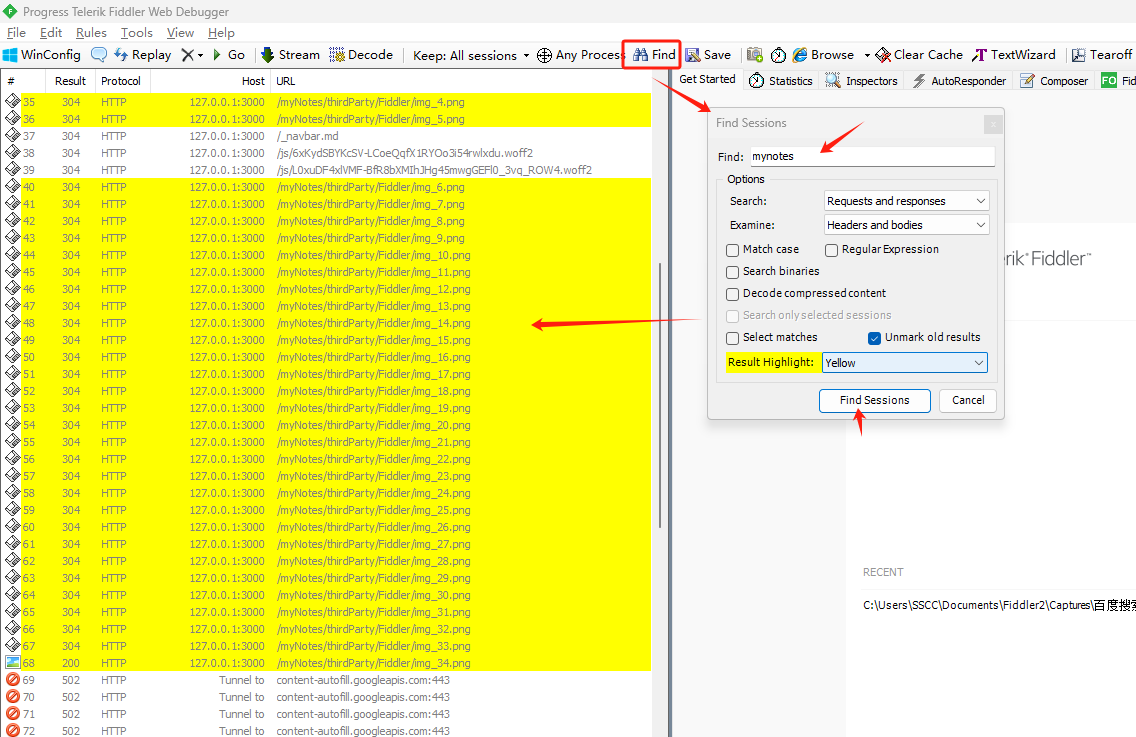Click blocked icon of session 72
Image resolution: width=1136 pixels, height=737 pixels.
[x=12, y=730]
